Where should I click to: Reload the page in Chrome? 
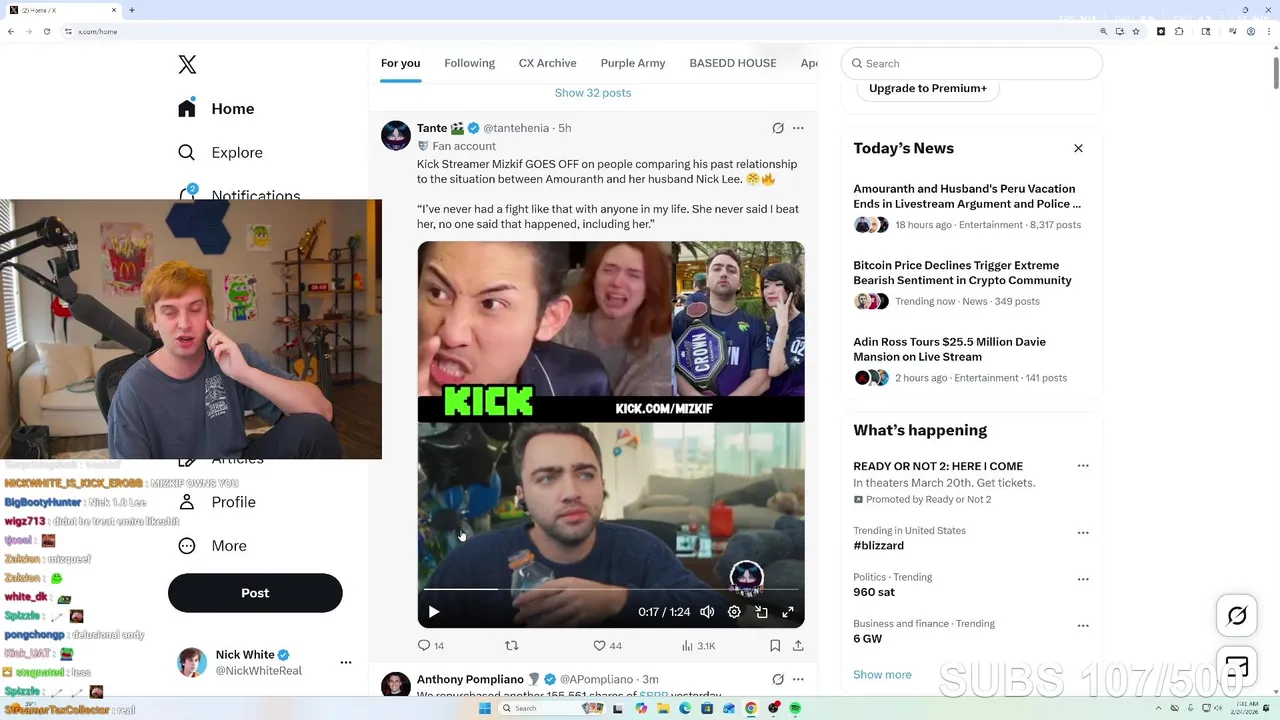(x=47, y=31)
